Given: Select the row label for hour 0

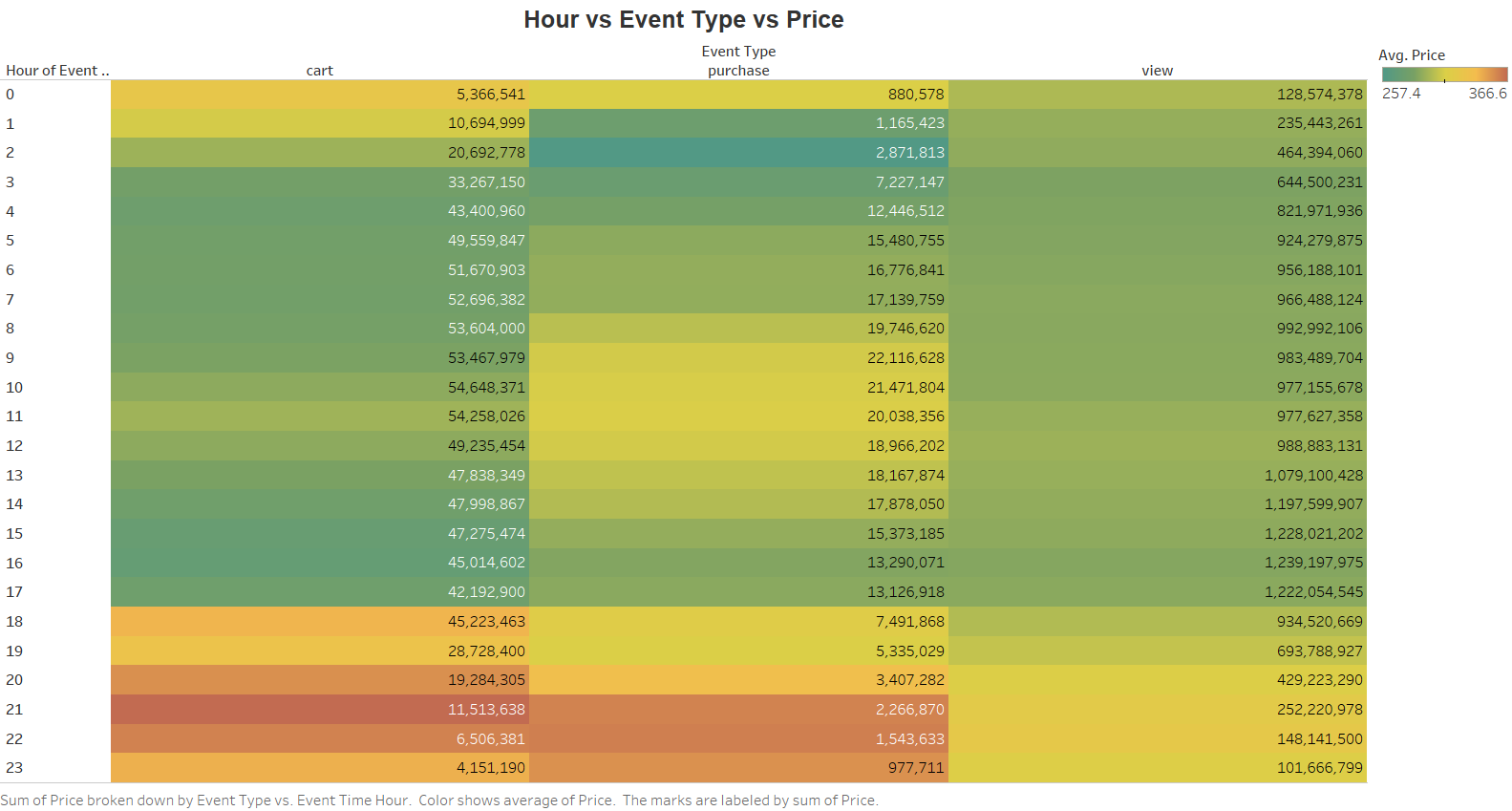Looking at the screenshot, I should click(11, 95).
